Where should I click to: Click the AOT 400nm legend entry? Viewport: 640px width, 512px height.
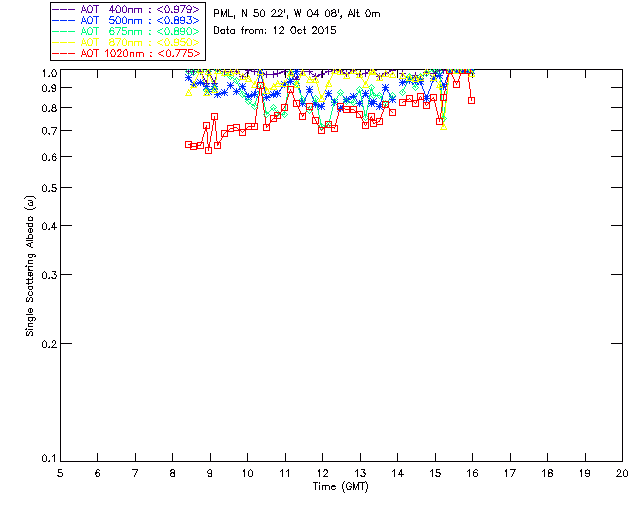point(127,9)
